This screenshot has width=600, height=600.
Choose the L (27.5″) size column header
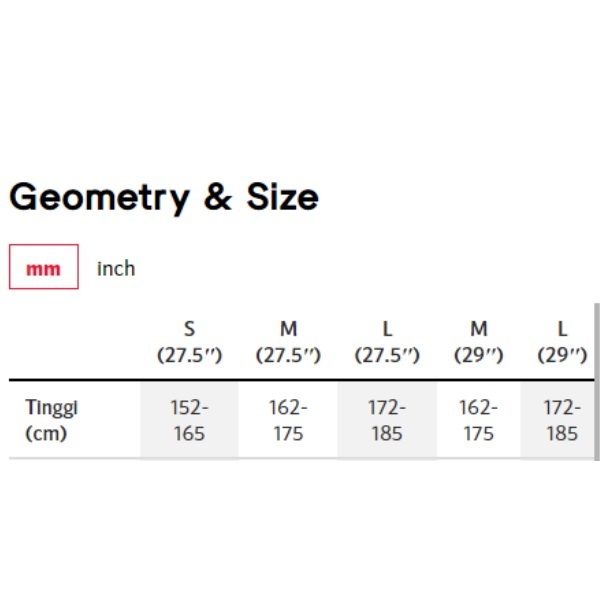387,342
